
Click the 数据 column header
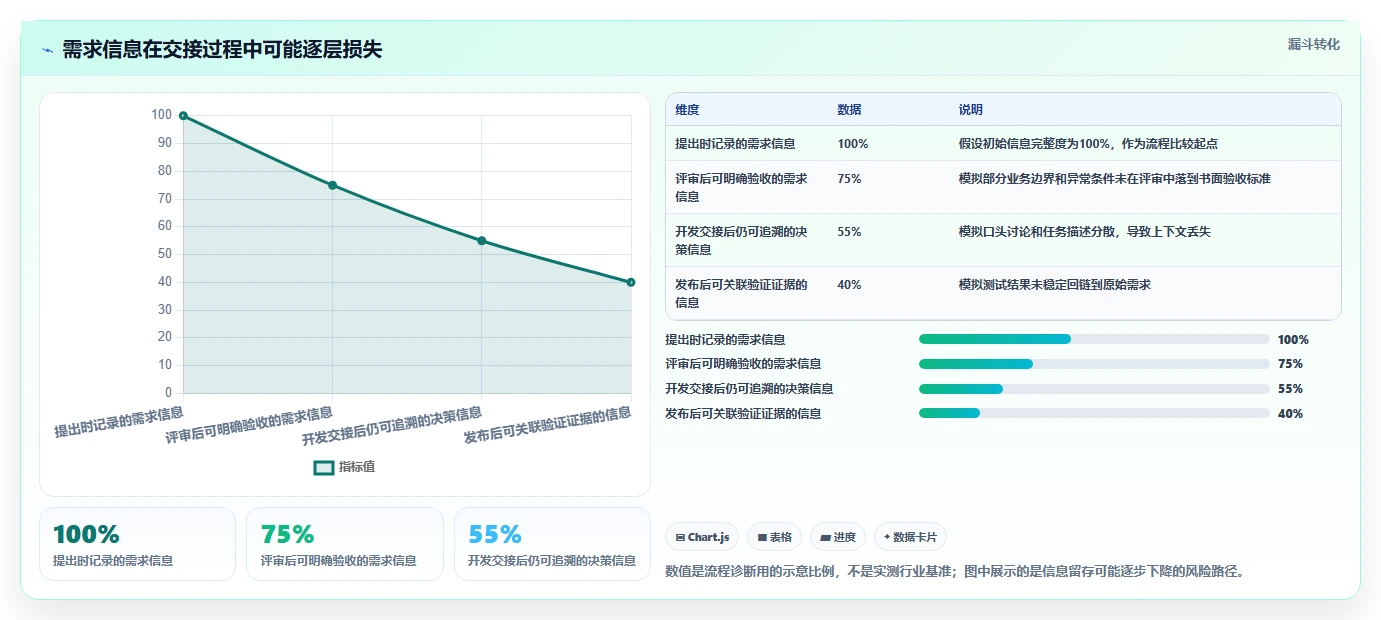849,110
